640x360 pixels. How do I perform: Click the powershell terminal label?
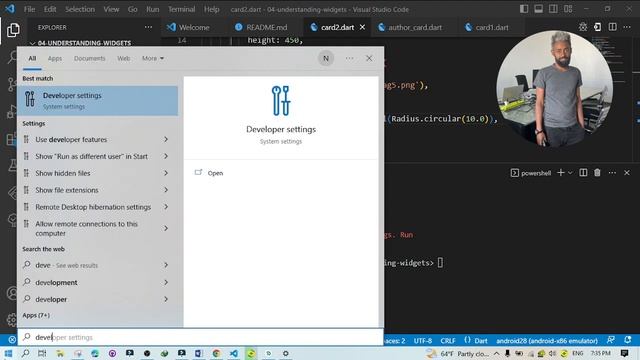coord(536,173)
